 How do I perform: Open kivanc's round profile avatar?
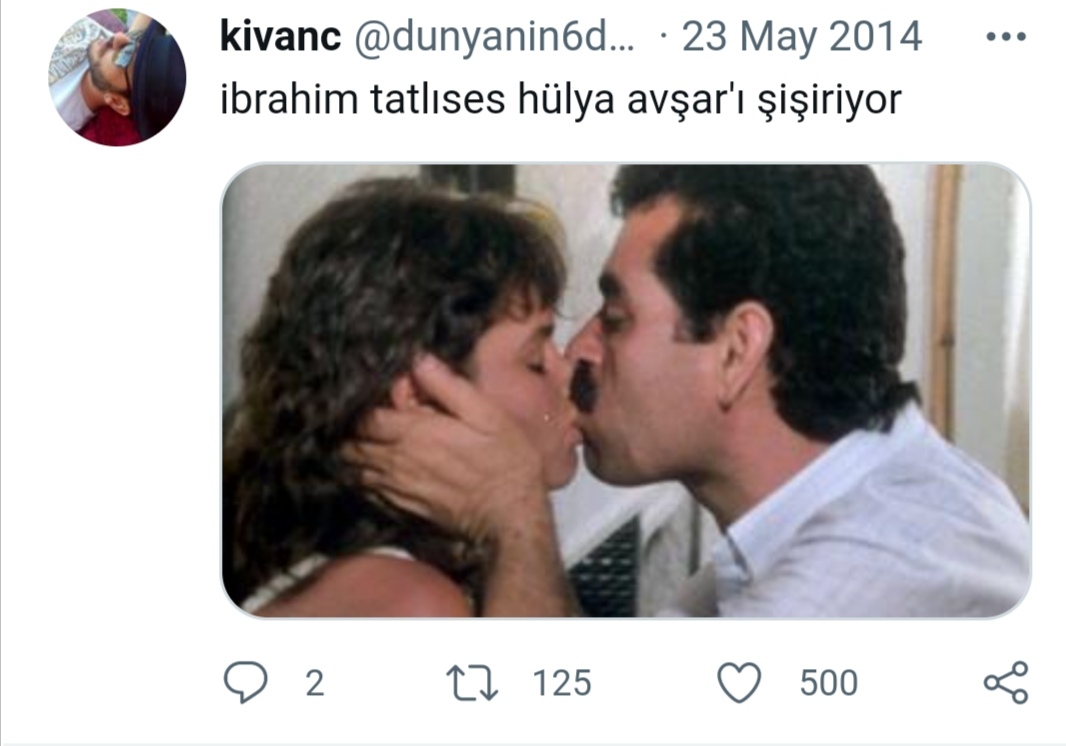coord(117,77)
